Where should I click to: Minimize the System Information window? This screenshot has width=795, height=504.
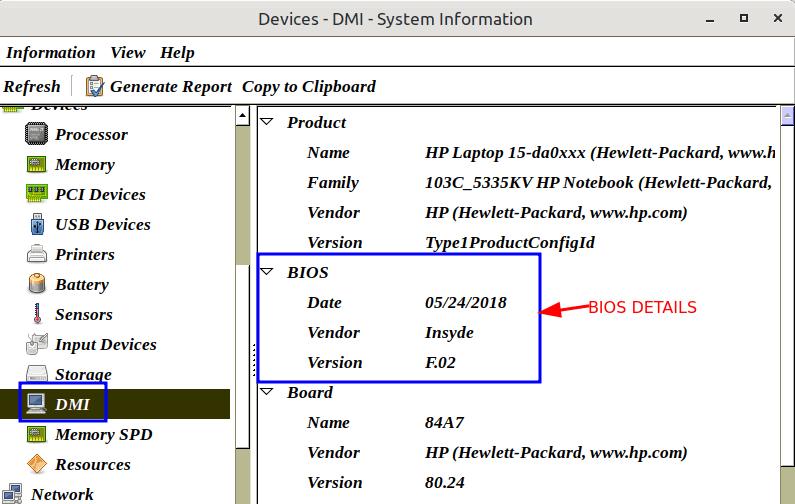coord(710,19)
